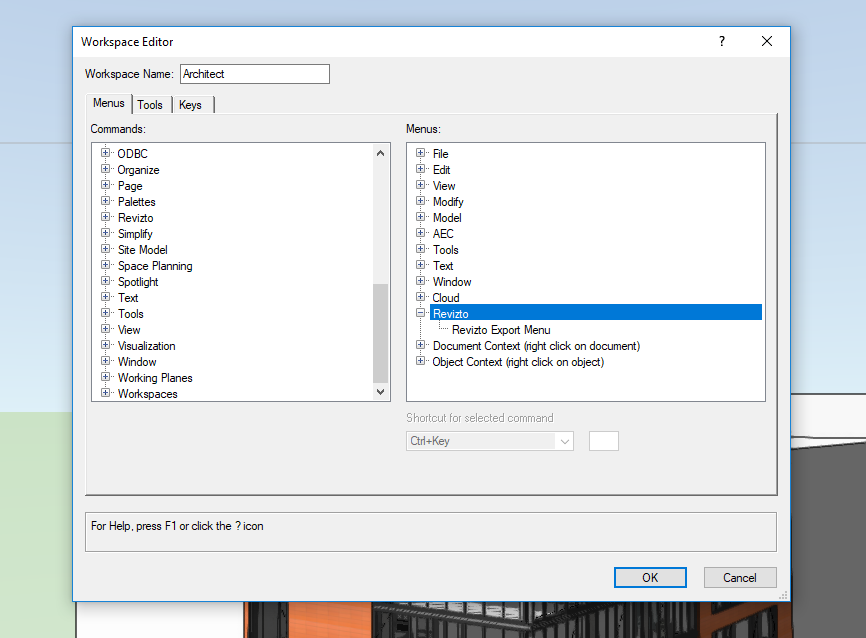Click the Workspace Name text field
Viewport: 866px width, 638px height.
(254, 74)
